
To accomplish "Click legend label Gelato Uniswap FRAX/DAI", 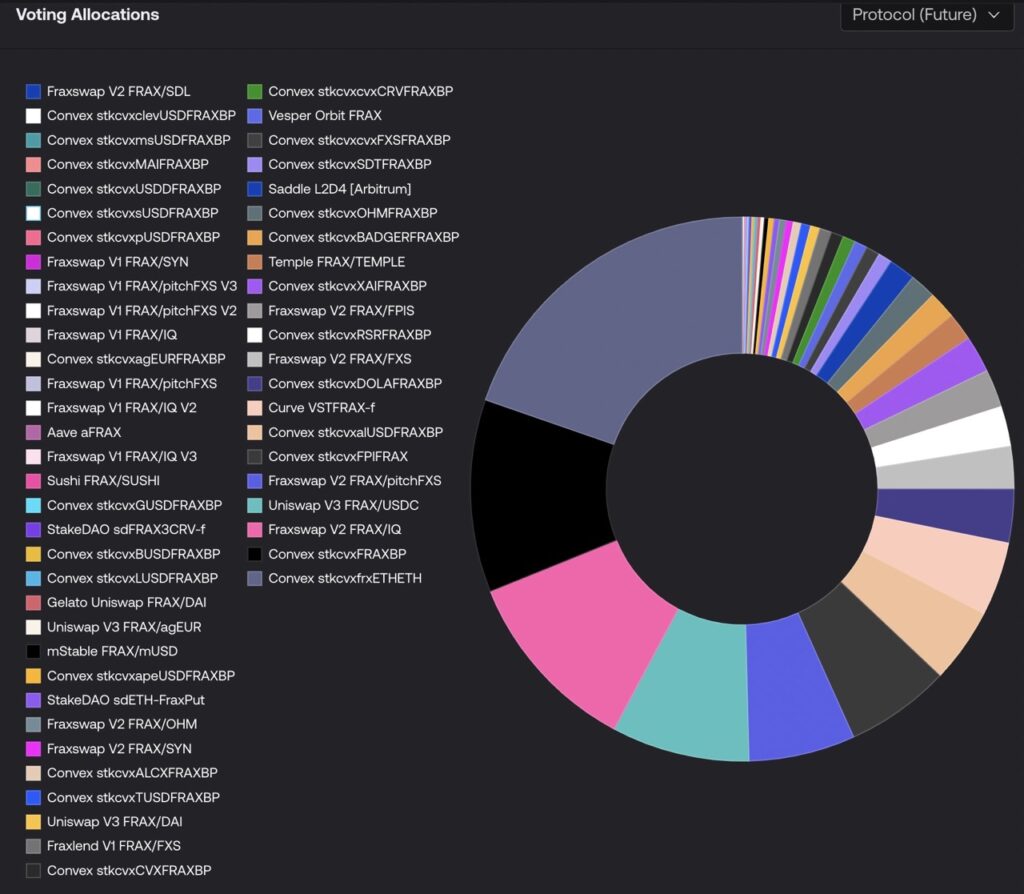I will pos(127,603).
